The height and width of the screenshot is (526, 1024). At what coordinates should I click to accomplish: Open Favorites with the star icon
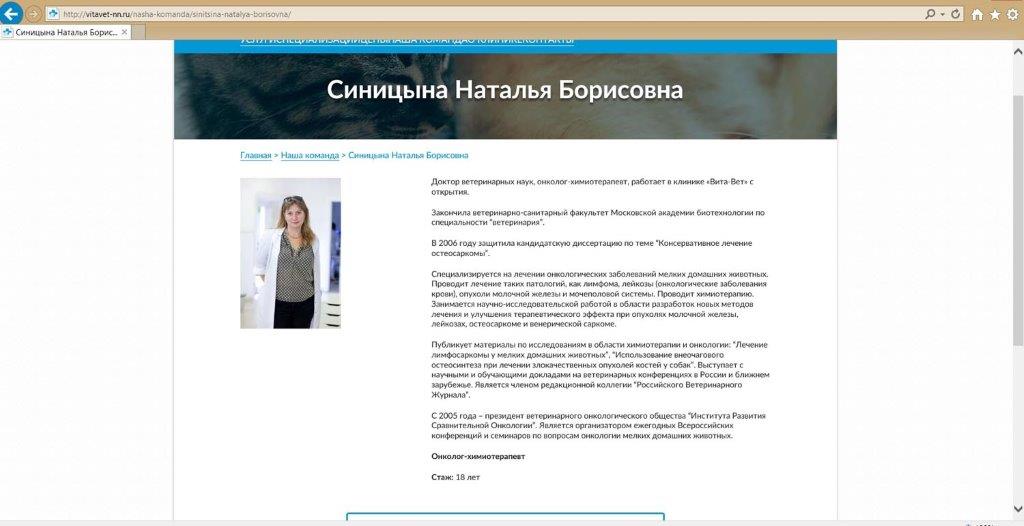pos(995,14)
